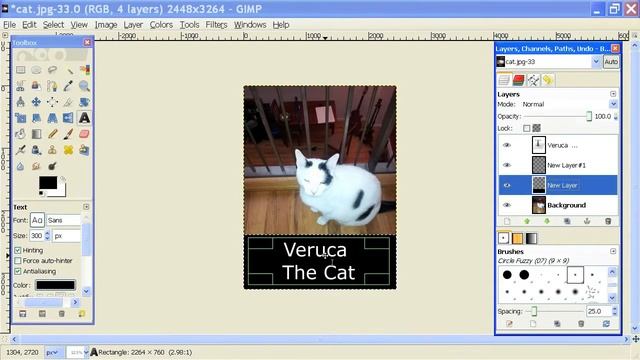Screen dimensions: 640x360
Task: Refresh the brushes list
Action: [x=606, y=324]
